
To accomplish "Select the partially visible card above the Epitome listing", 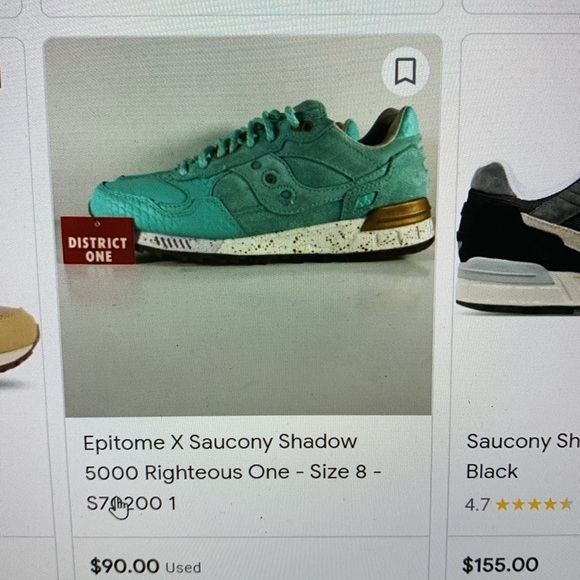I will 241,7.
